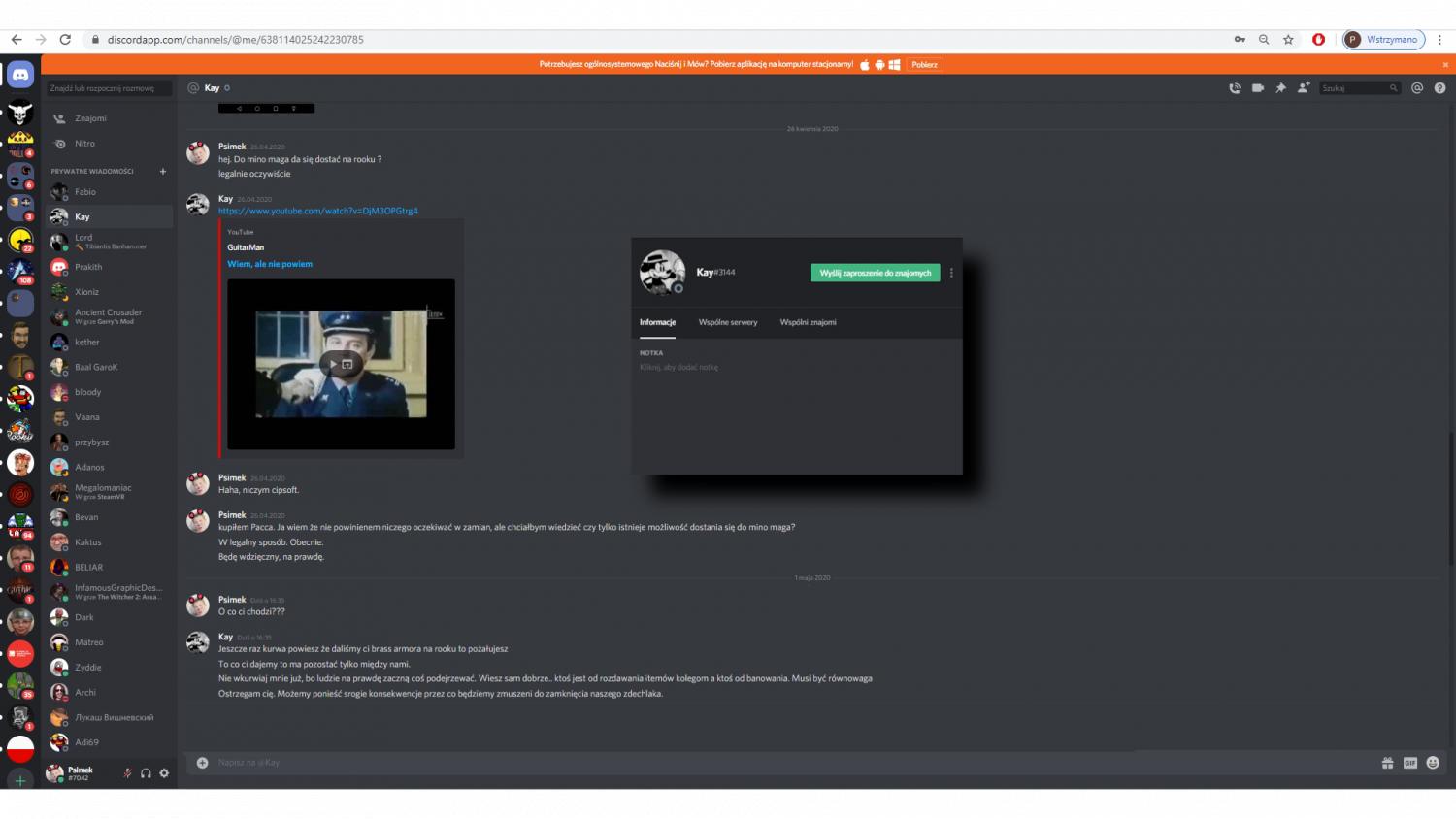Click the add friends to DM icon
The image size is (1456, 819).
[1304, 88]
